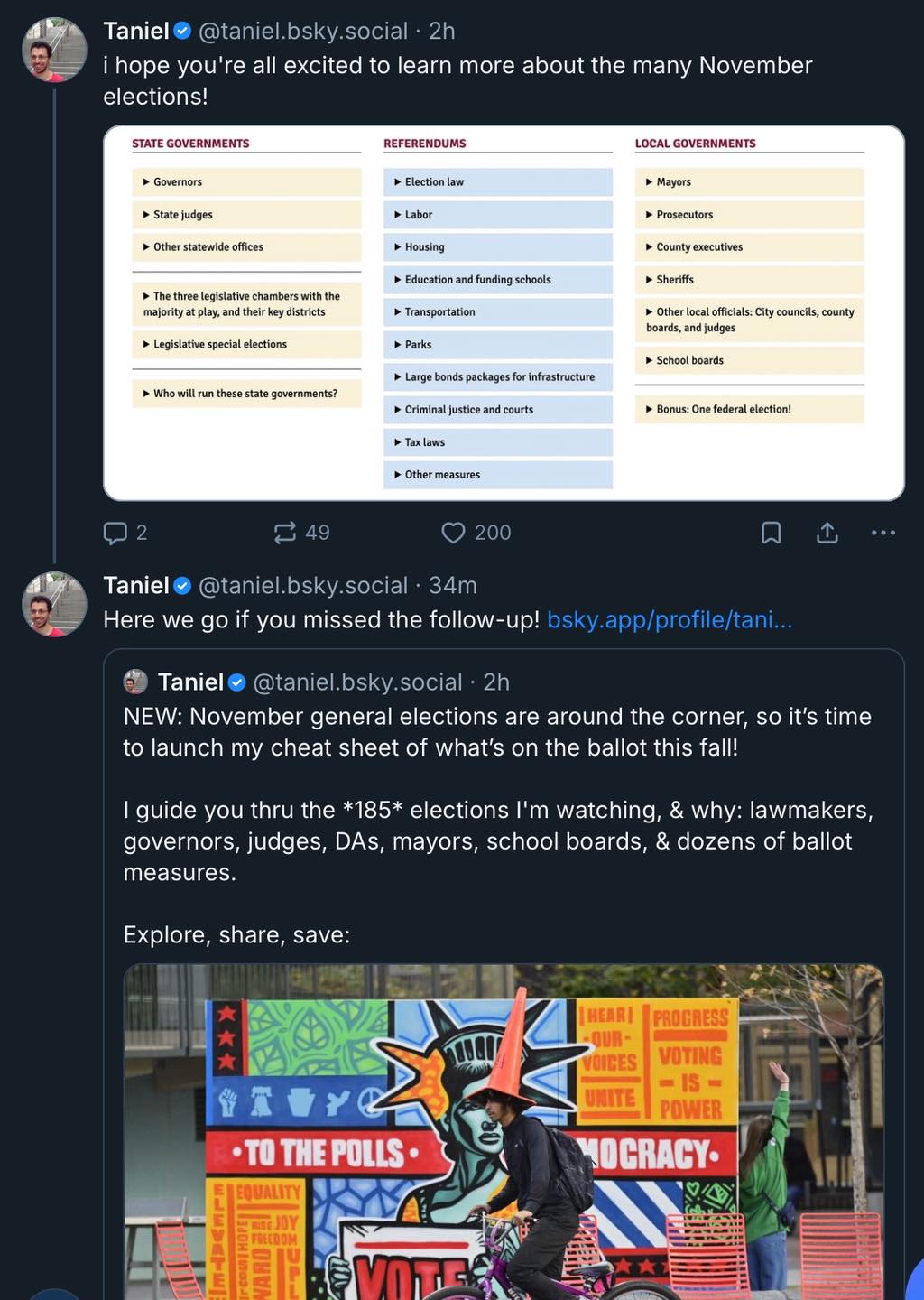
Task: Share the November elections post
Action: tap(827, 533)
